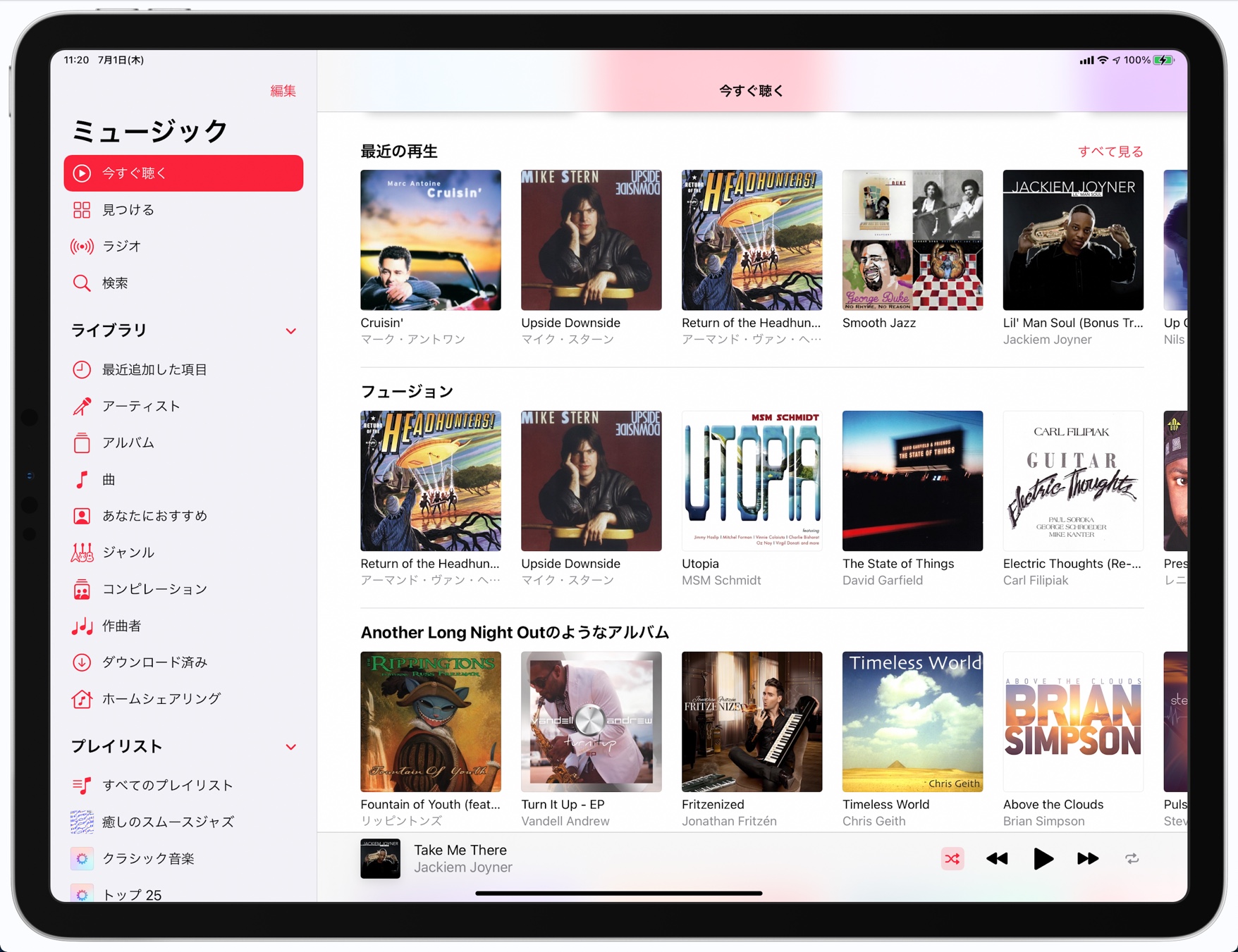Open Return of the Headhunters in フュージョン

(x=431, y=481)
